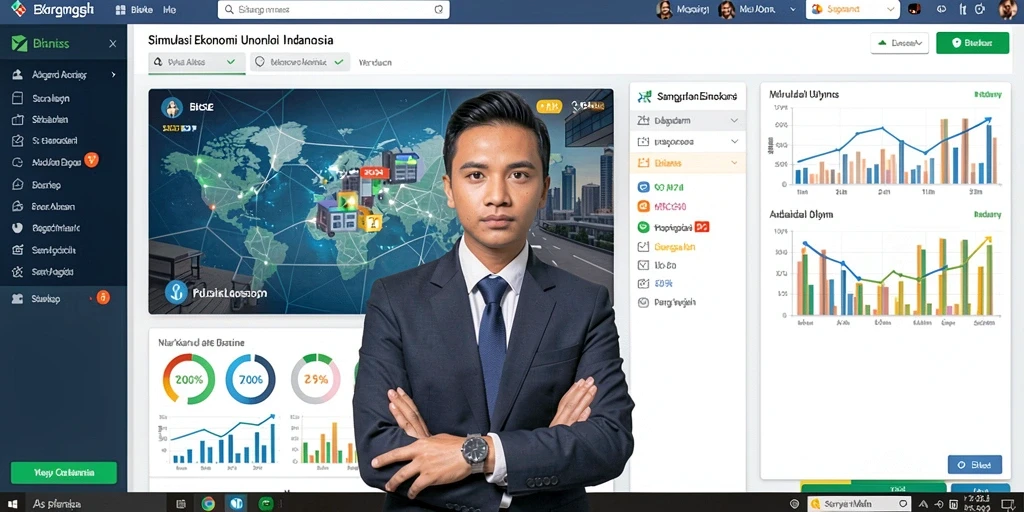Click the taskbar search box at right
This screenshot has height=512, width=1024.
pyautogui.click(x=859, y=504)
